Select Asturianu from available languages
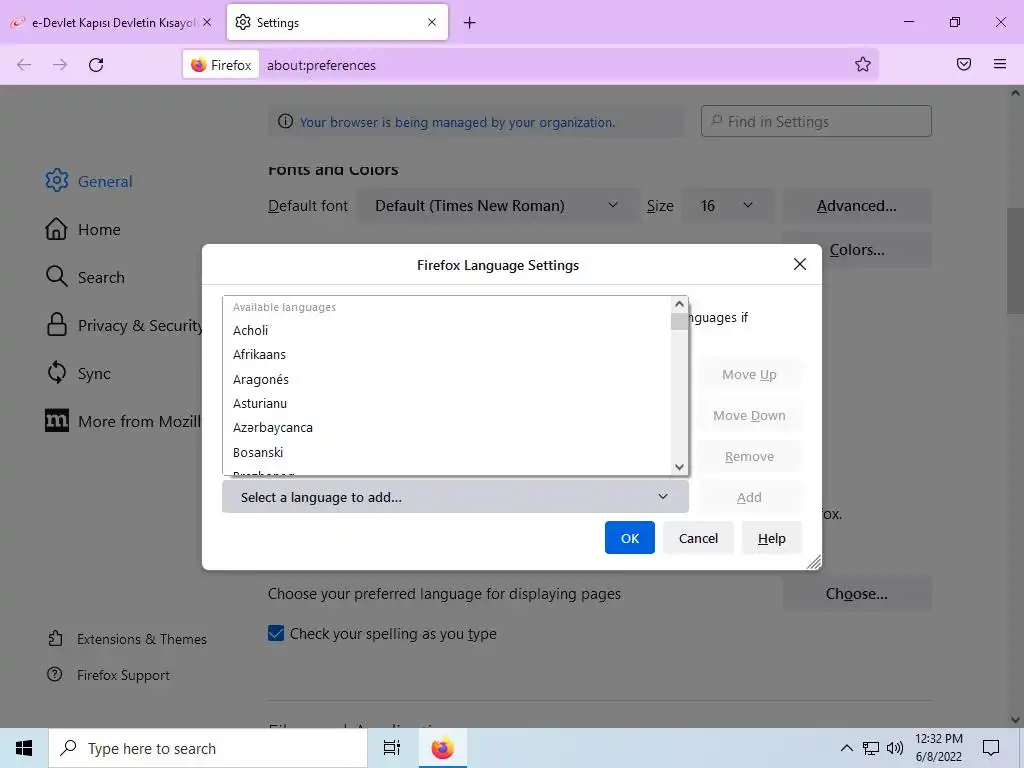The image size is (1024, 768). tap(447, 404)
